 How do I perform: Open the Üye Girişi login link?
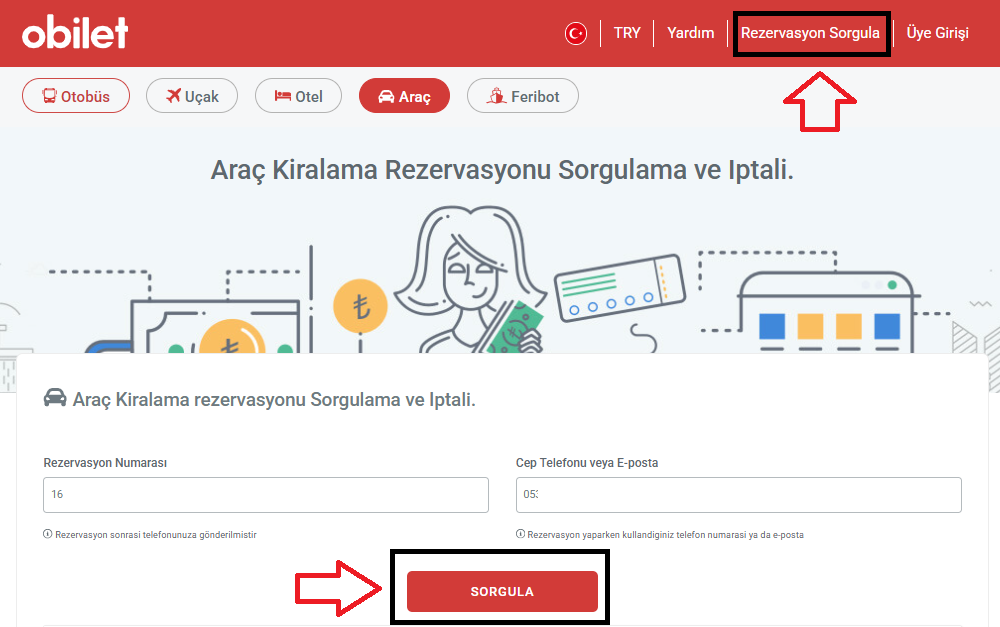[938, 33]
